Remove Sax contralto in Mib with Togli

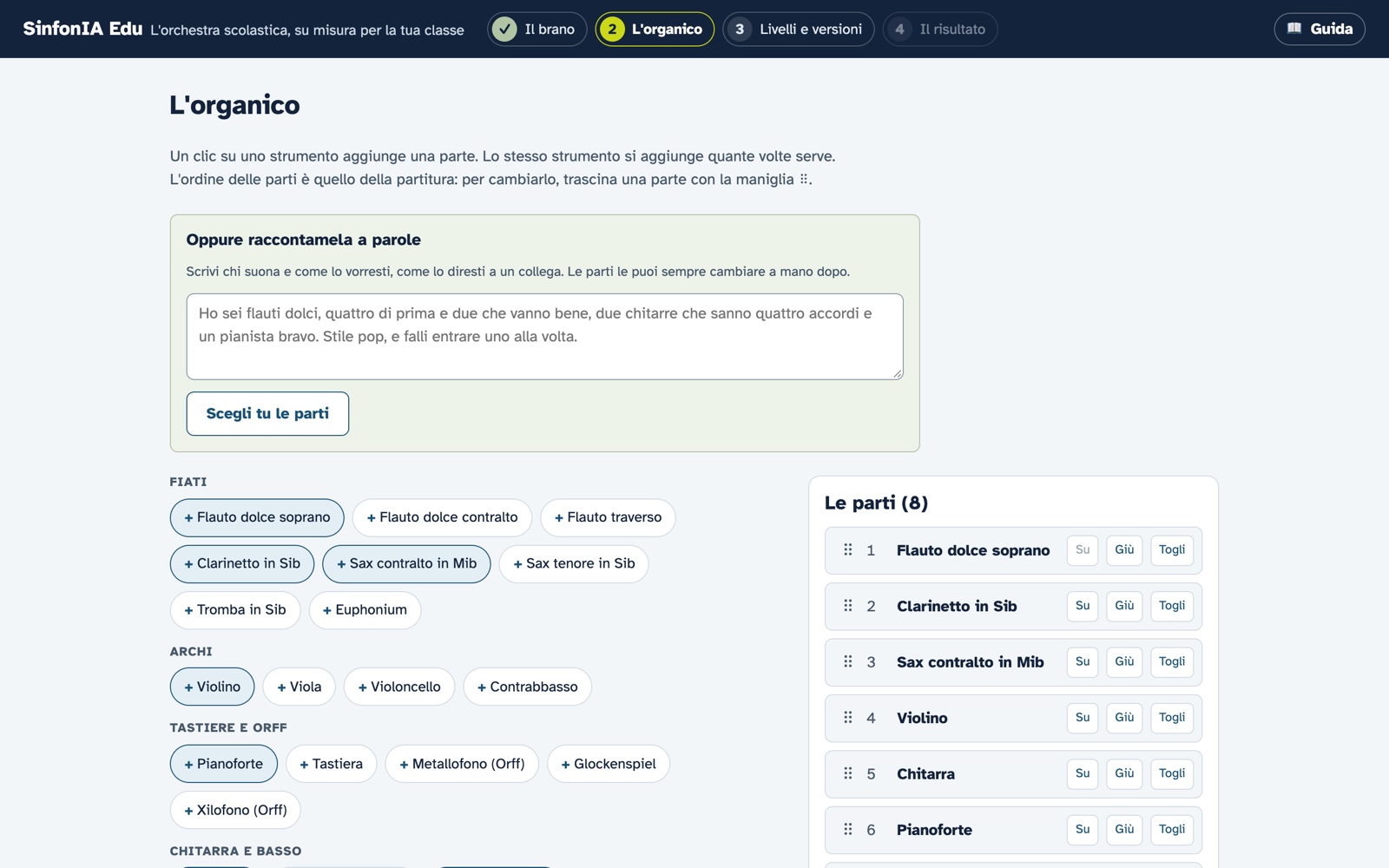pyautogui.click(x=1172, y=661)
